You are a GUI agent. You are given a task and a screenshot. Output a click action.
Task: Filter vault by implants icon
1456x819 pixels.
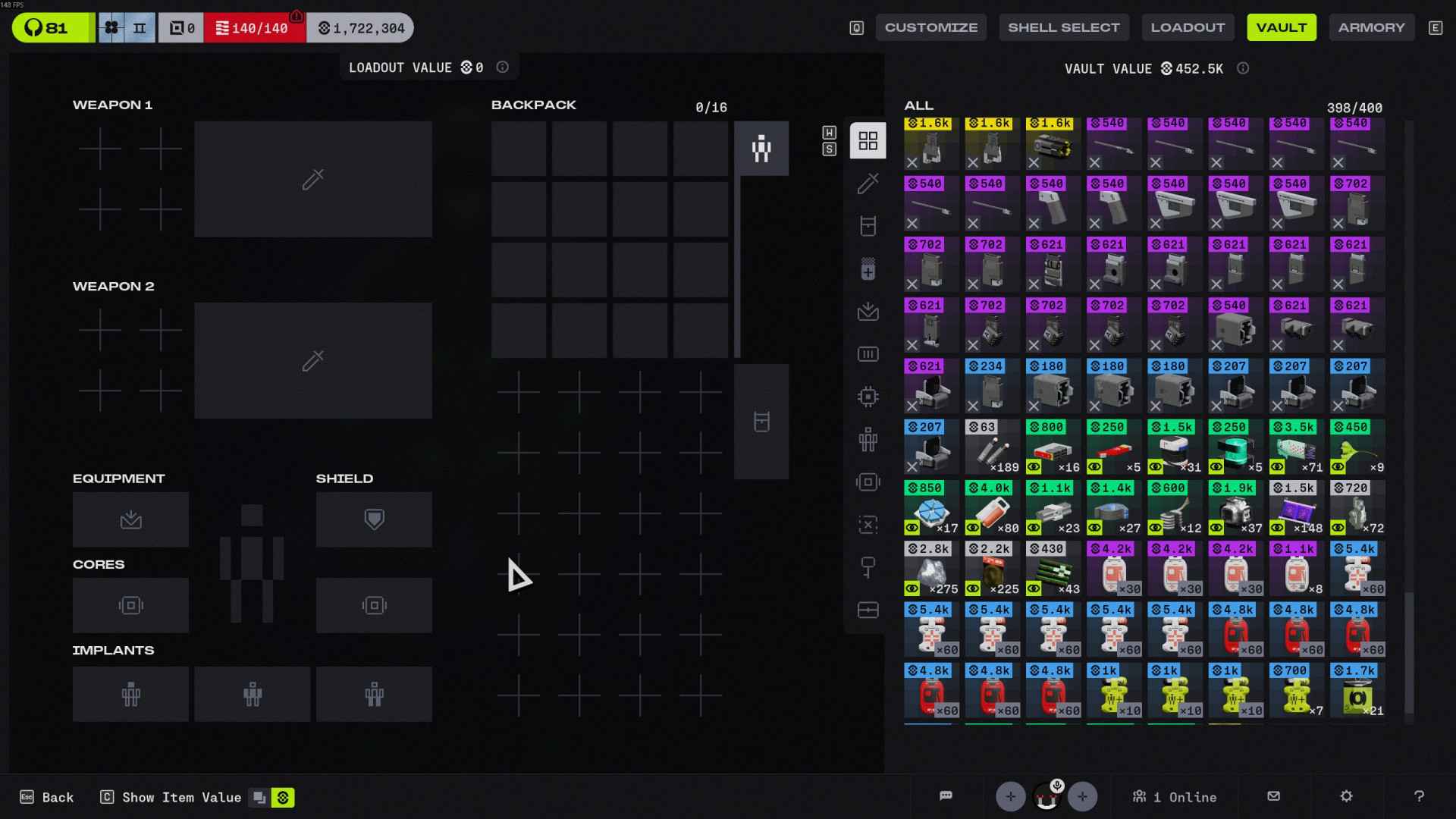tap(868, 439)
